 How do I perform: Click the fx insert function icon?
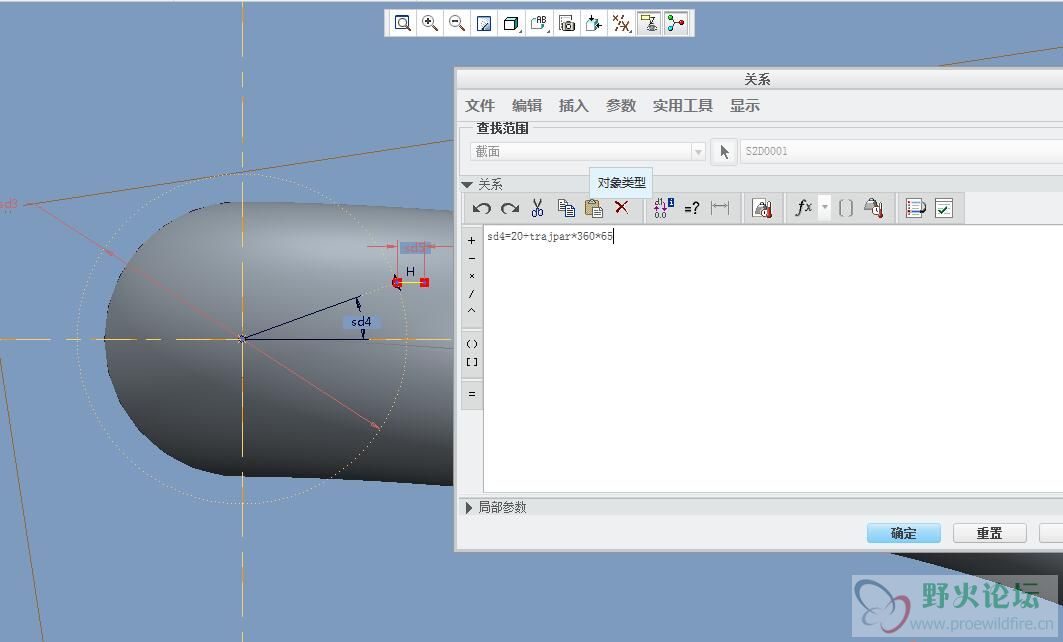pos(803,207)
